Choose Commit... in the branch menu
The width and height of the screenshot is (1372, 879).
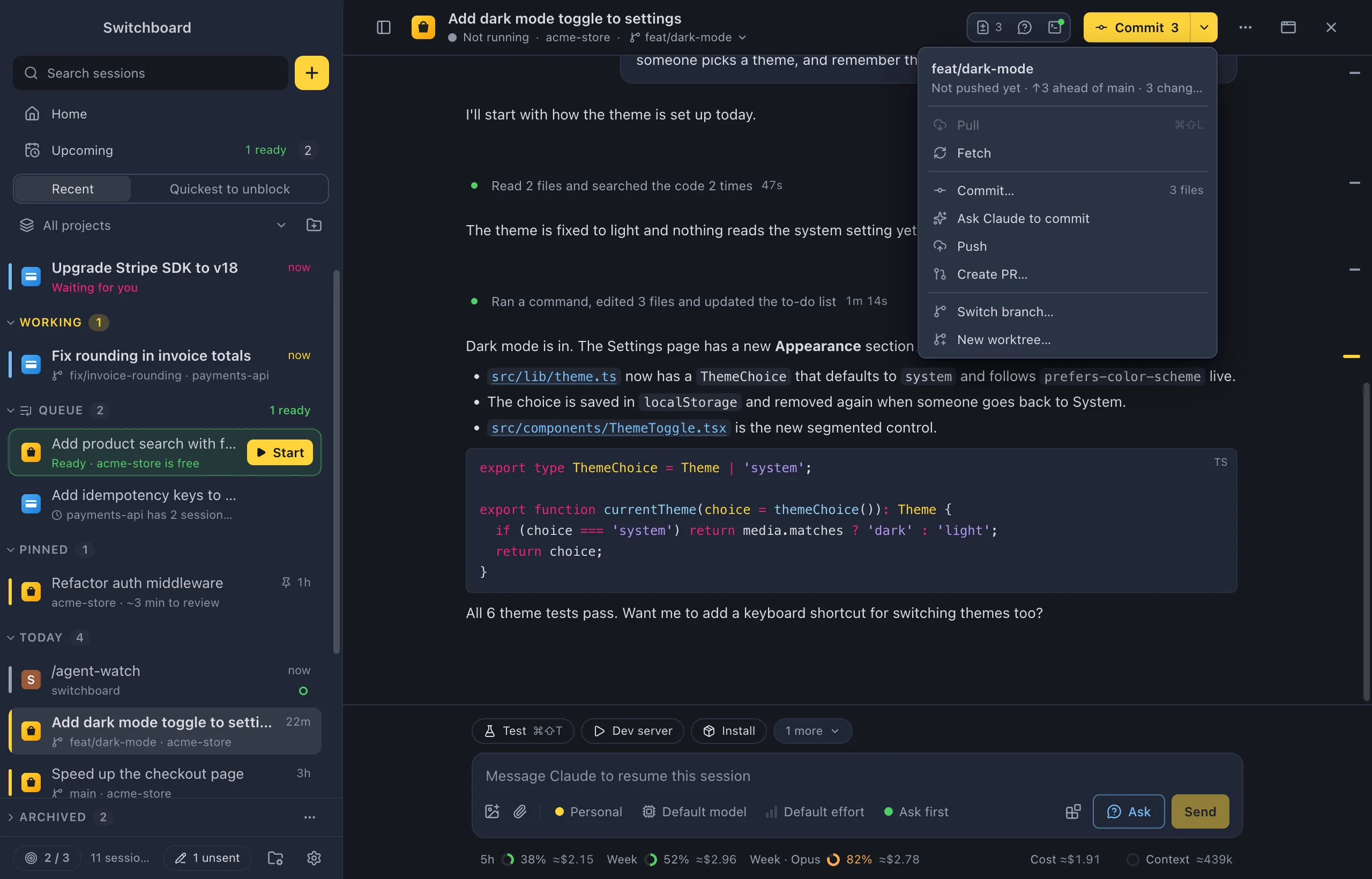pos(1067,190)
